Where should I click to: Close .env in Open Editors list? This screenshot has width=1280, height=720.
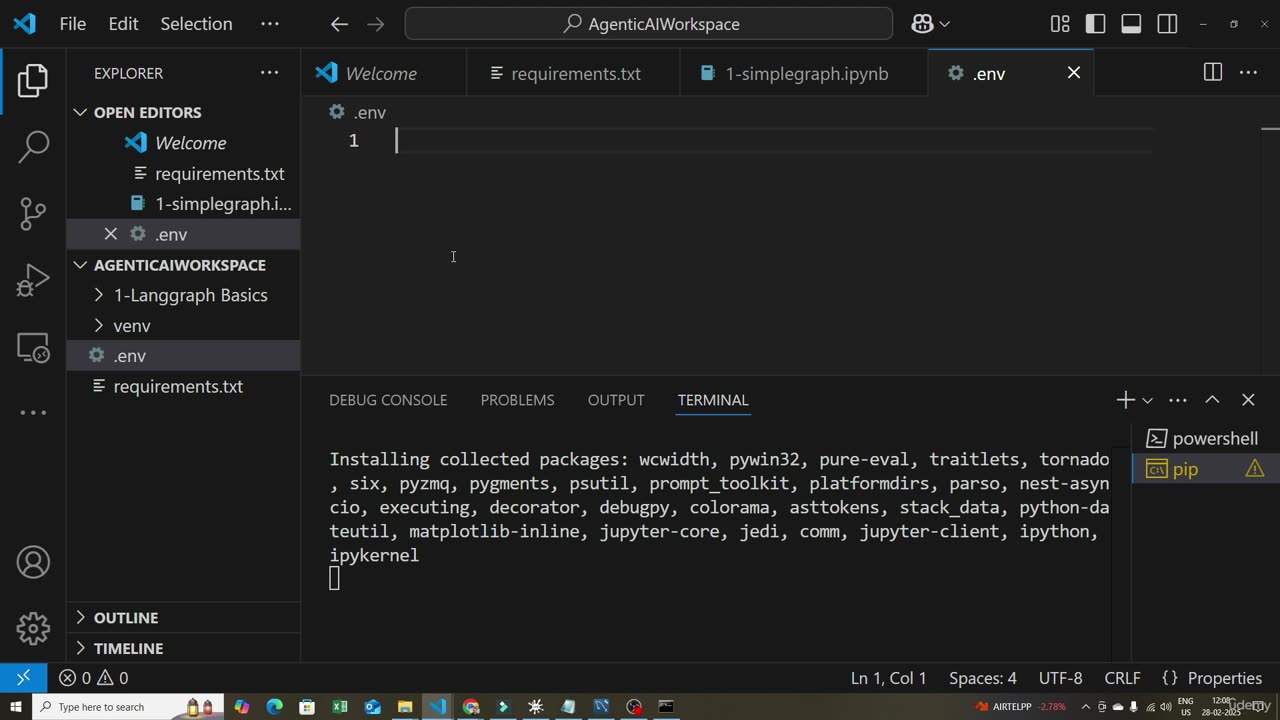[x=110, y=234]
